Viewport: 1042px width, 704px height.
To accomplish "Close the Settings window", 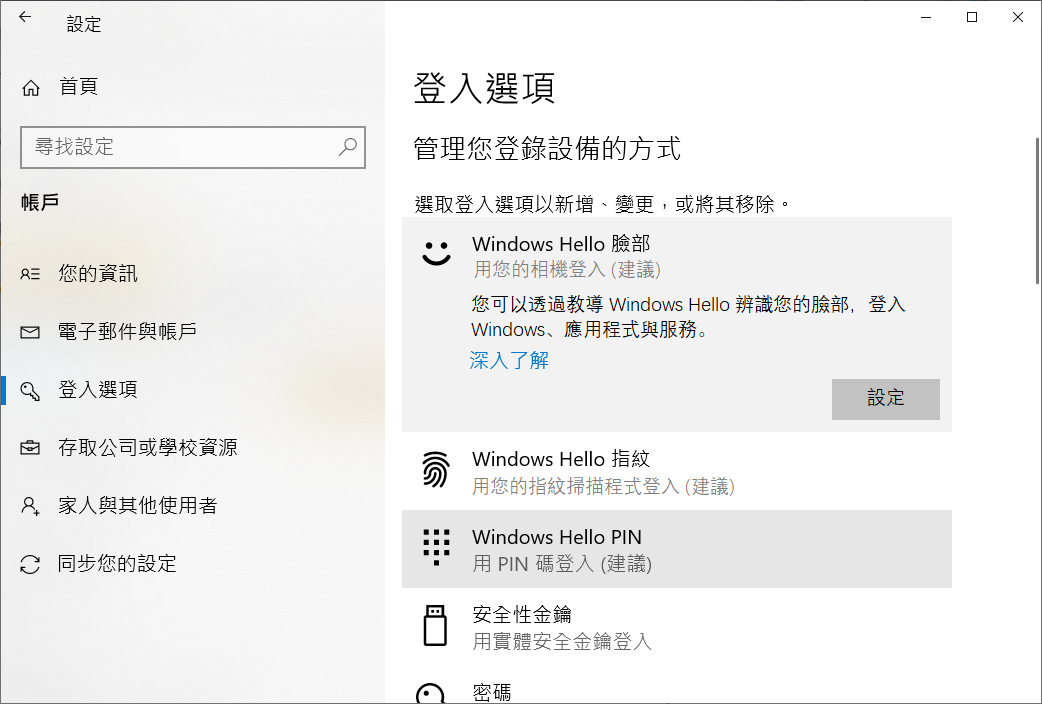I will [1017, 17].
